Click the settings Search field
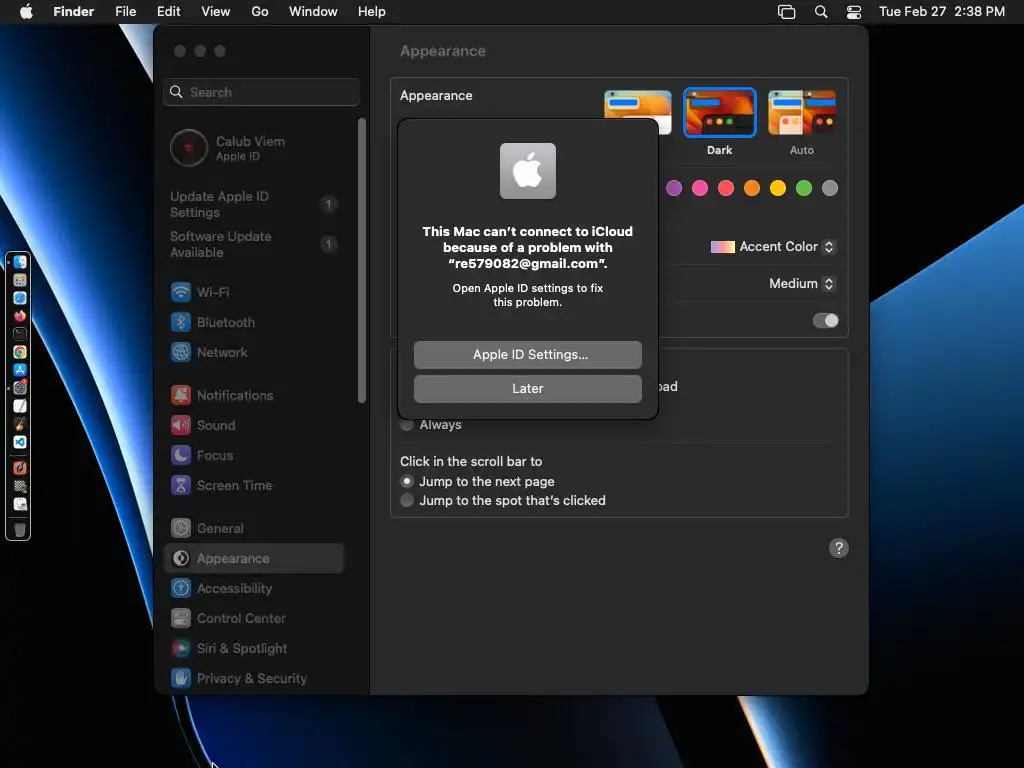Image resolution: width=1024 pixels, height=768 pixels. coord(261,92)
